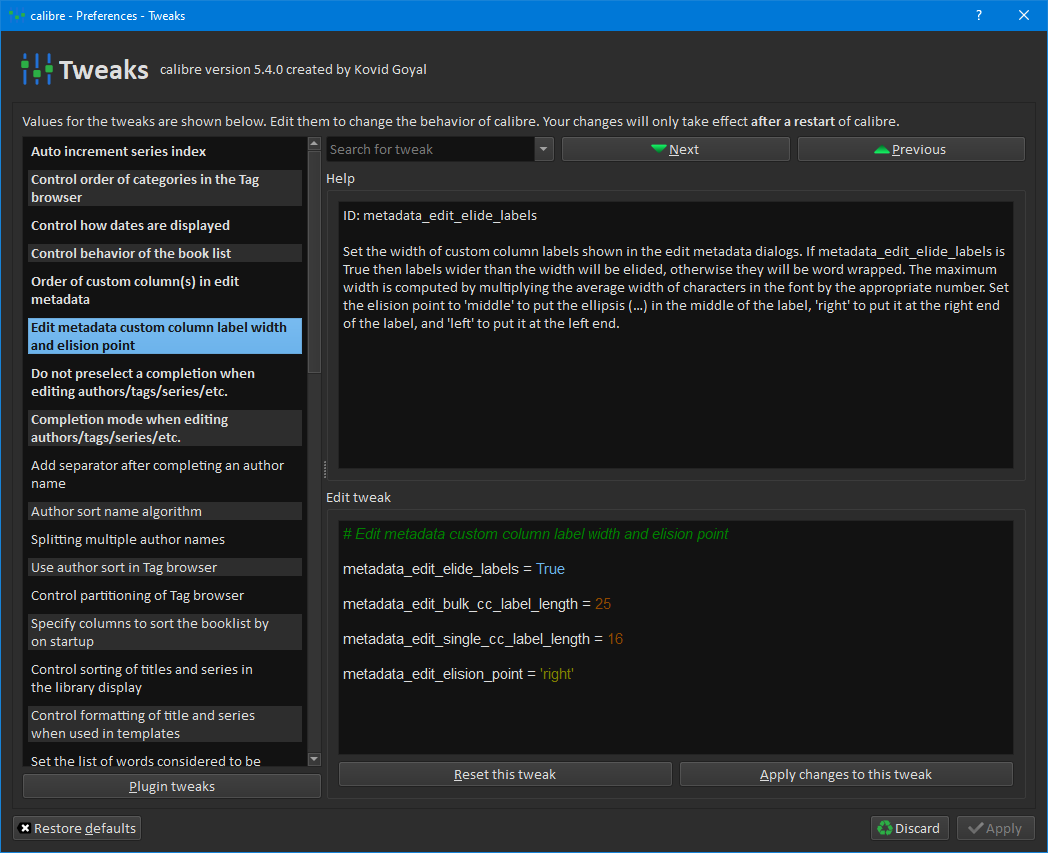Select Control how dates are displayed
Screen dimensions: 1048x853
click(165, 225)
